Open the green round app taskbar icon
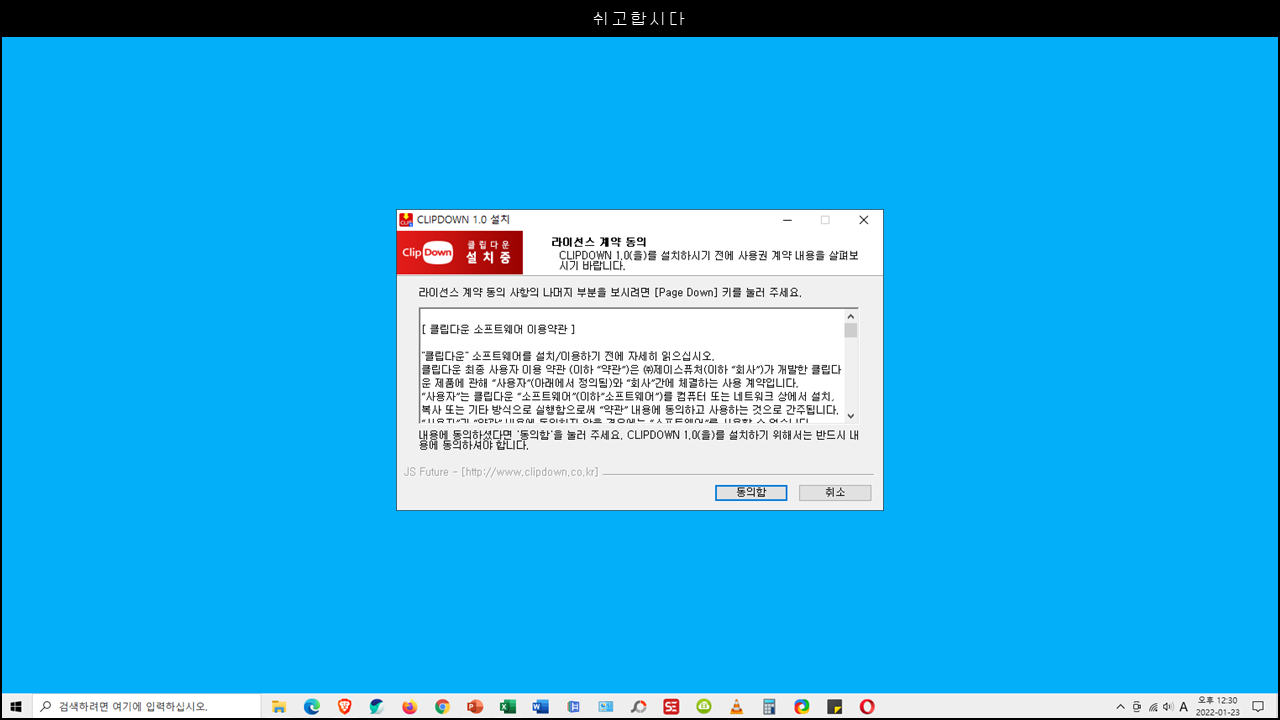The image size is (1280, 720). point(704,706)
